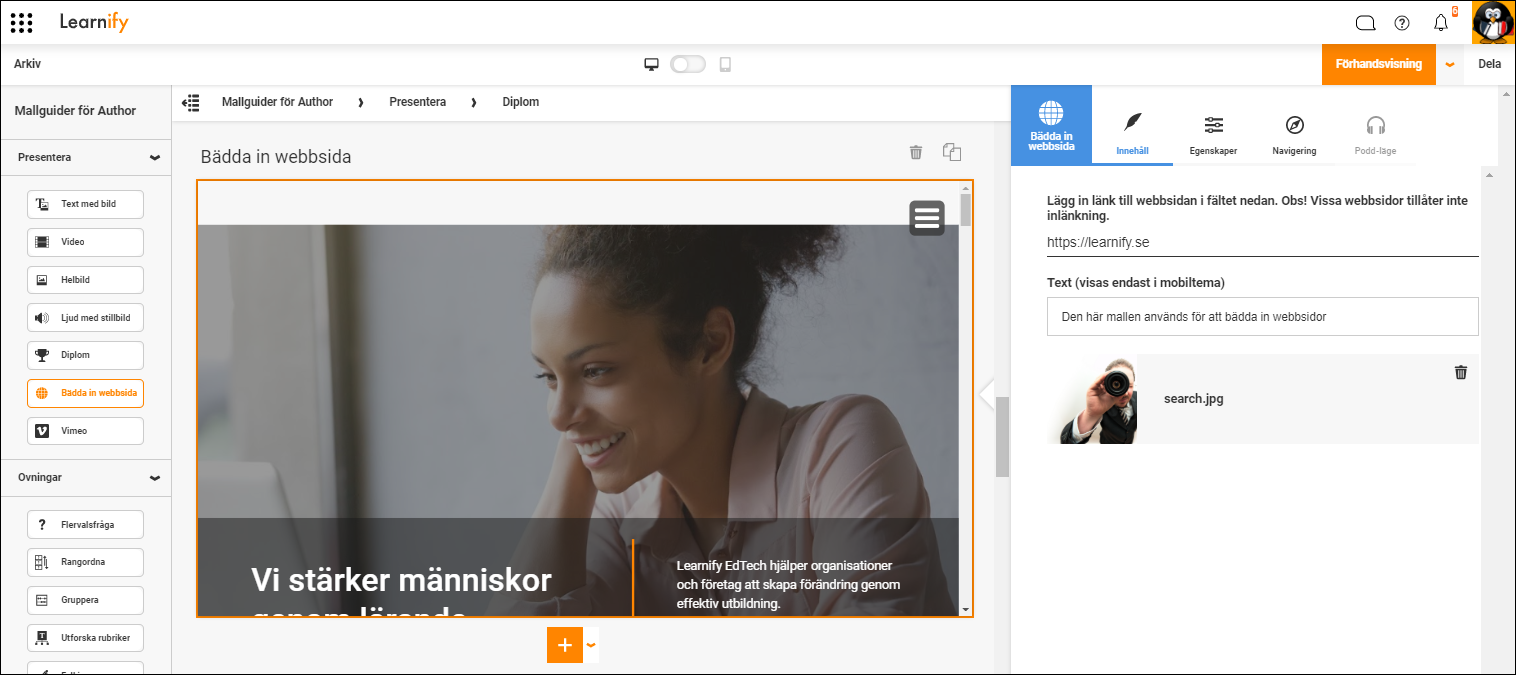This screenshot has height=675, width=1516.
Task: Open the help question mark icon
Action: [x=1401, y=23]
